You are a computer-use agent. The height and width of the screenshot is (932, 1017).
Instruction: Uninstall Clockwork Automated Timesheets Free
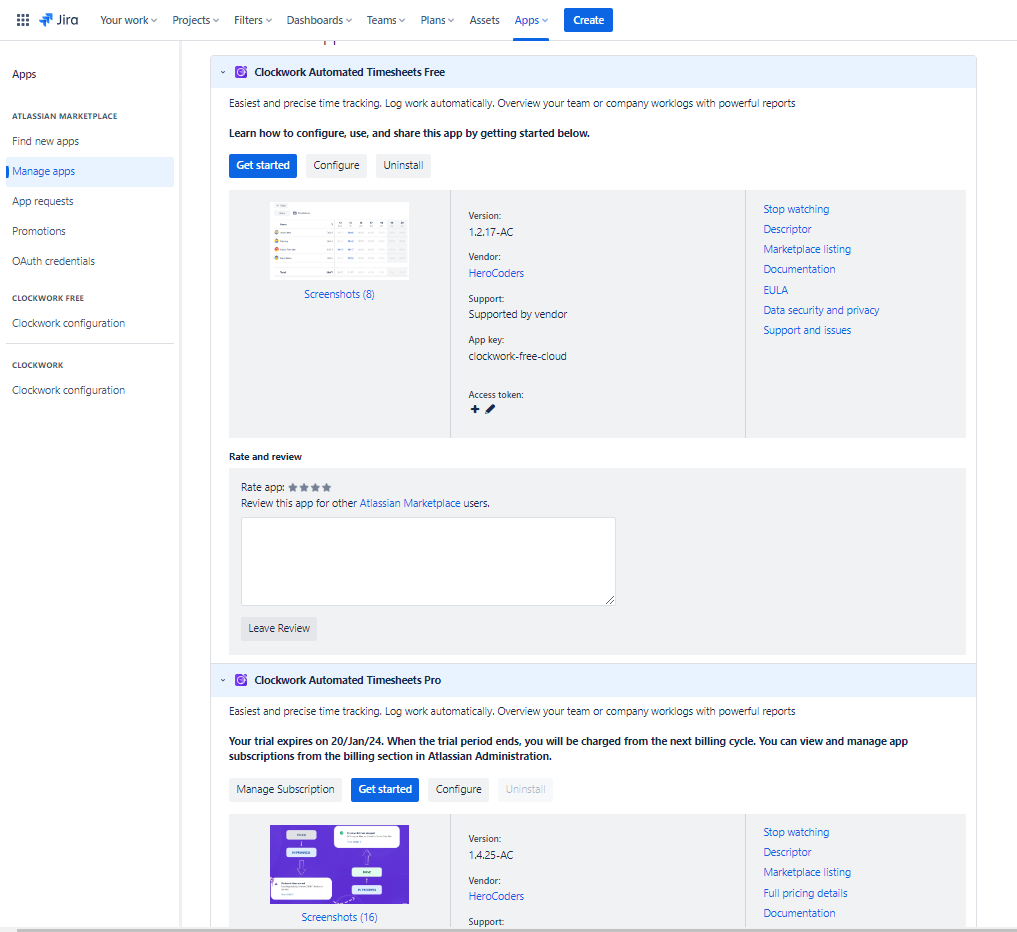[403, 165]
